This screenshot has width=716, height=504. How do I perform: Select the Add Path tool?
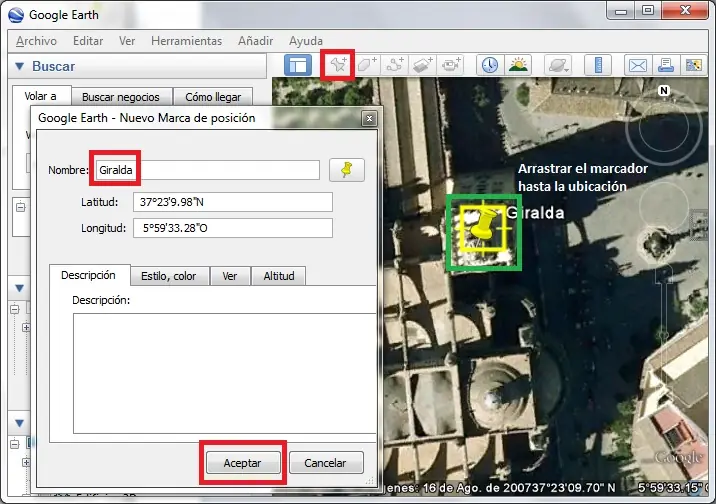395,65
